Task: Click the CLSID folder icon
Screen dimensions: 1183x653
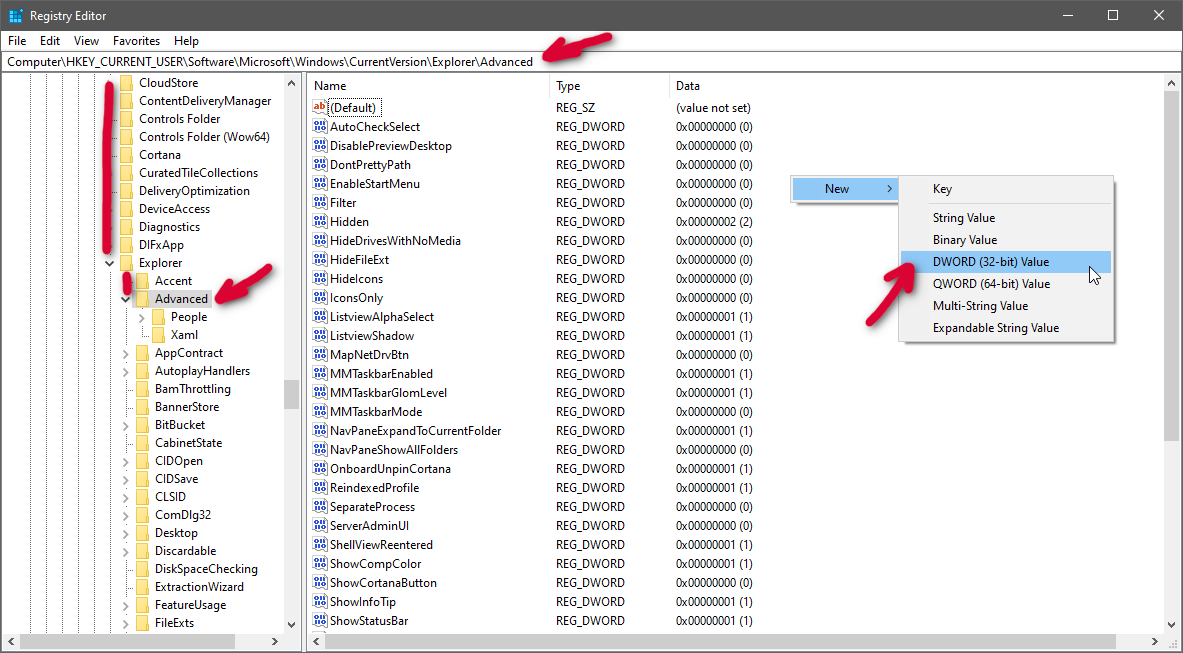Action: click(142, 497)
